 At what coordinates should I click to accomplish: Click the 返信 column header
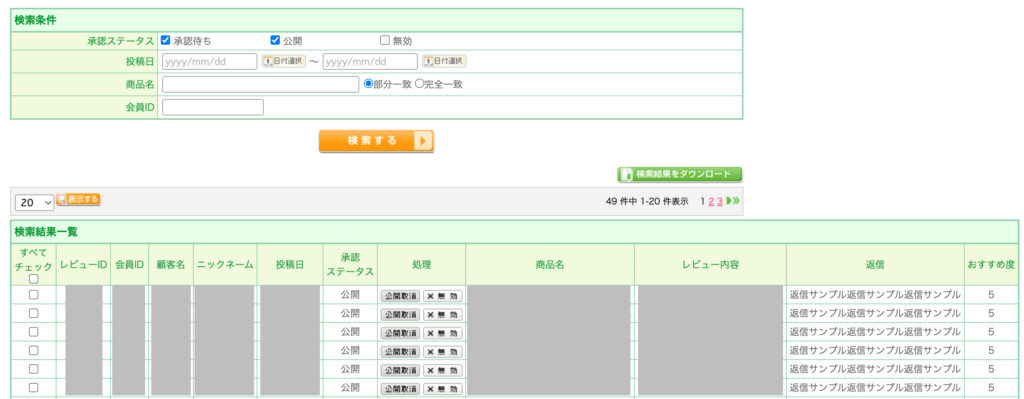pyautogui.click(x=875, y=264)
